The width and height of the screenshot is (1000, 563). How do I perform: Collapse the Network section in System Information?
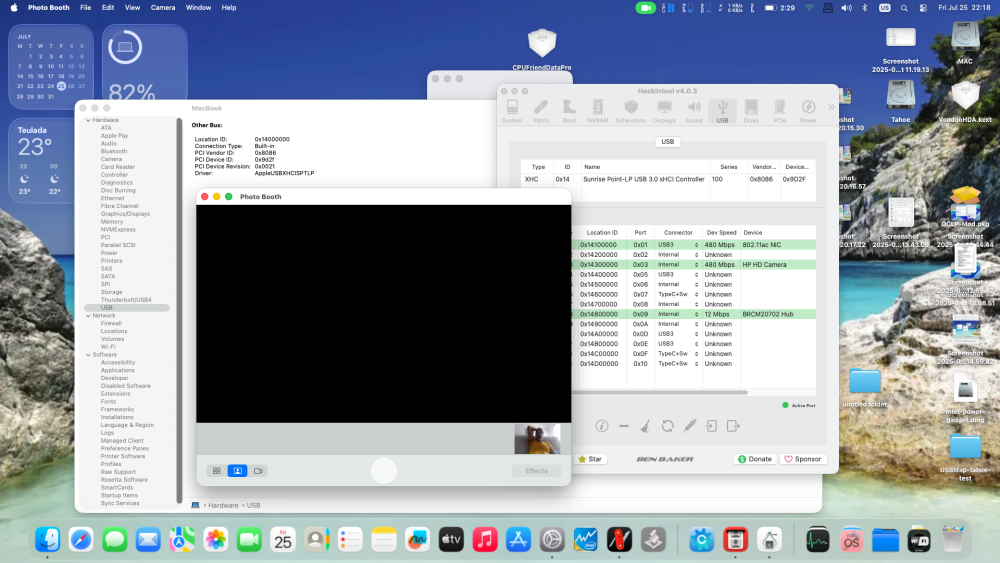pyautogui.click(x=89, y=316)
